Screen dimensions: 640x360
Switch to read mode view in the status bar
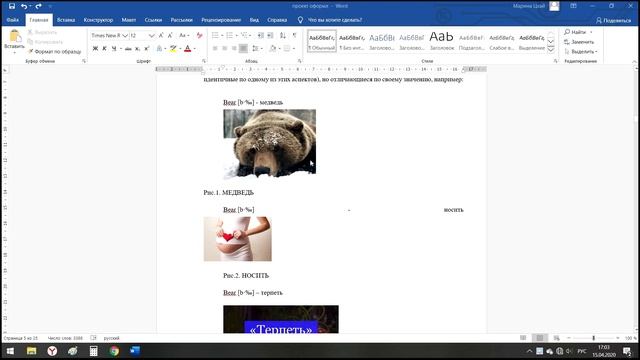pos(523,338)
